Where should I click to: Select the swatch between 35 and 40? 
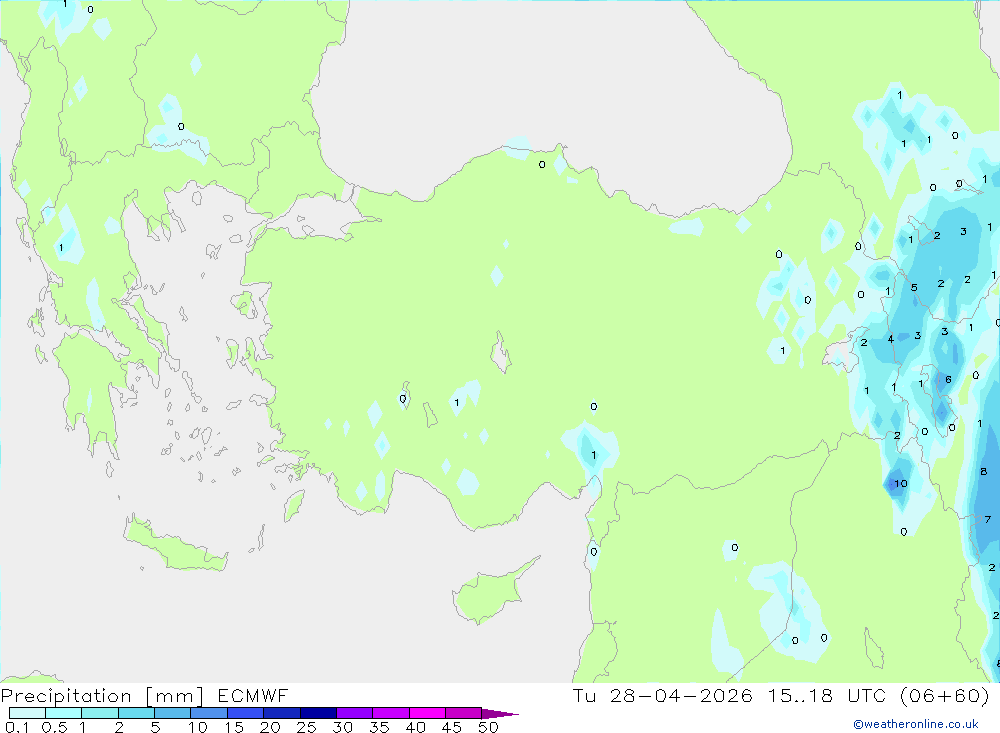point(391,713)
